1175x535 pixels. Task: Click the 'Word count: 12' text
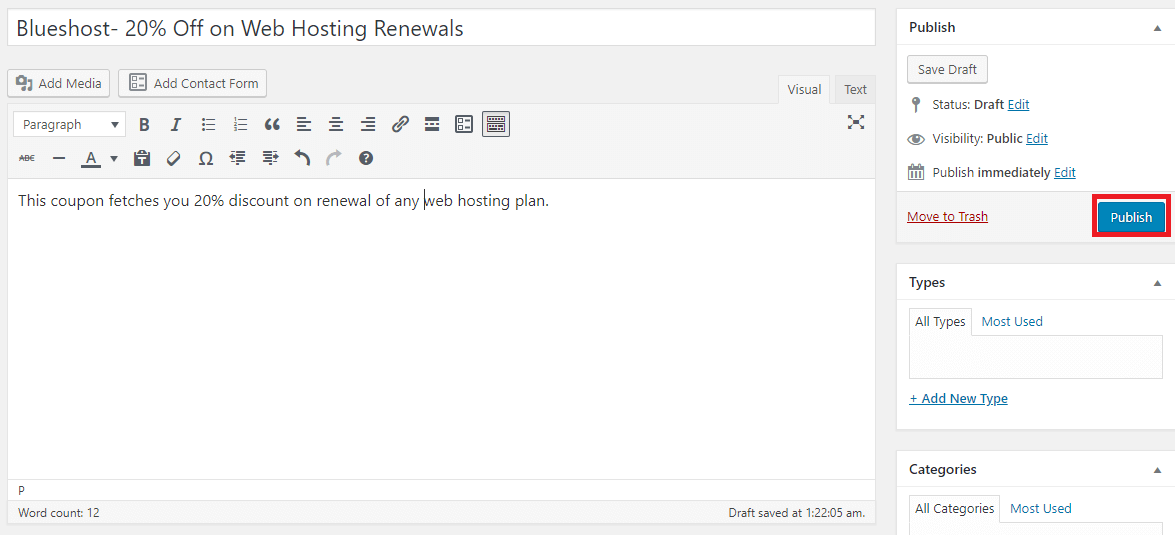[58, 513]
